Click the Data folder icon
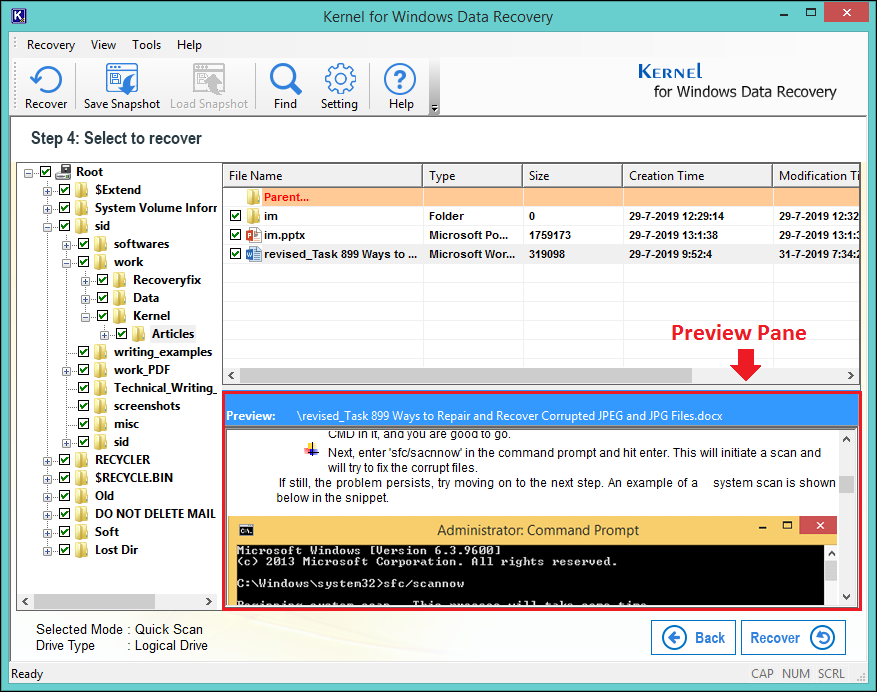The height and width of the screenshot is (692, 877). [120, 298]
